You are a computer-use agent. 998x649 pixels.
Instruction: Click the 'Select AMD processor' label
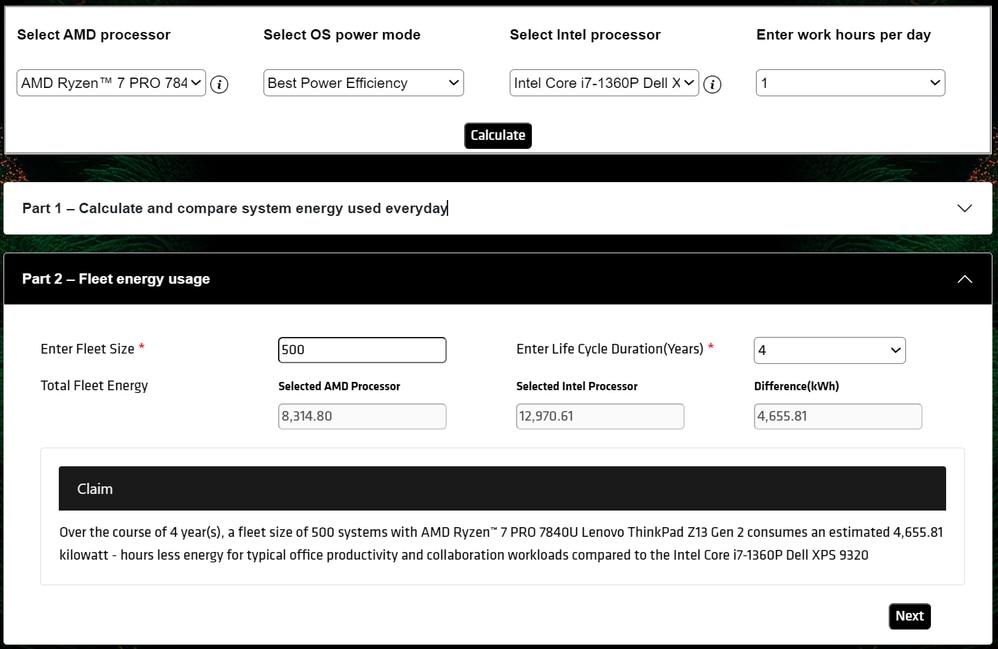pos(94,35)
